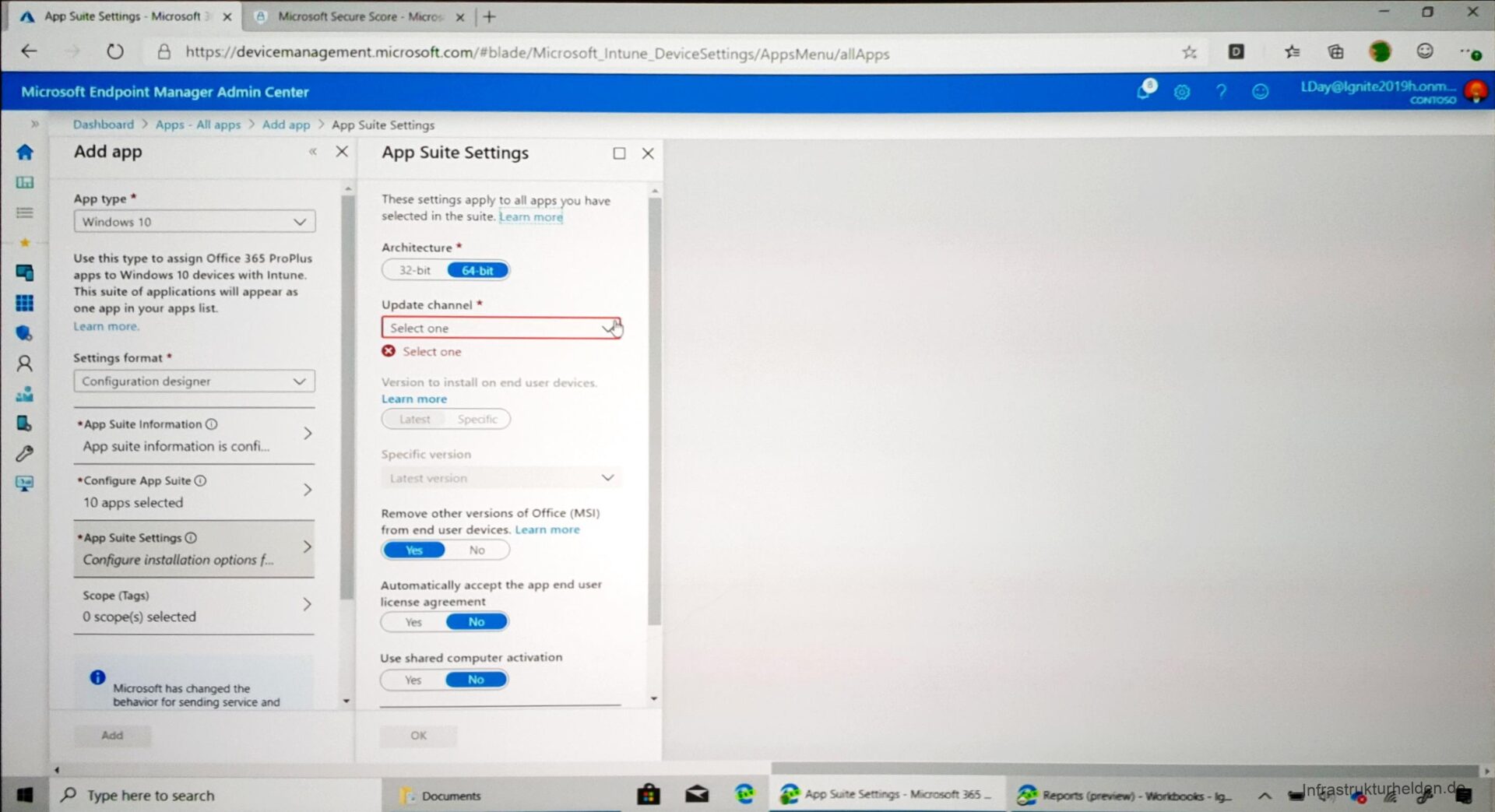
Task: Open Troubleshooting wrench icon in sidebar
Action: pos(25,453)
